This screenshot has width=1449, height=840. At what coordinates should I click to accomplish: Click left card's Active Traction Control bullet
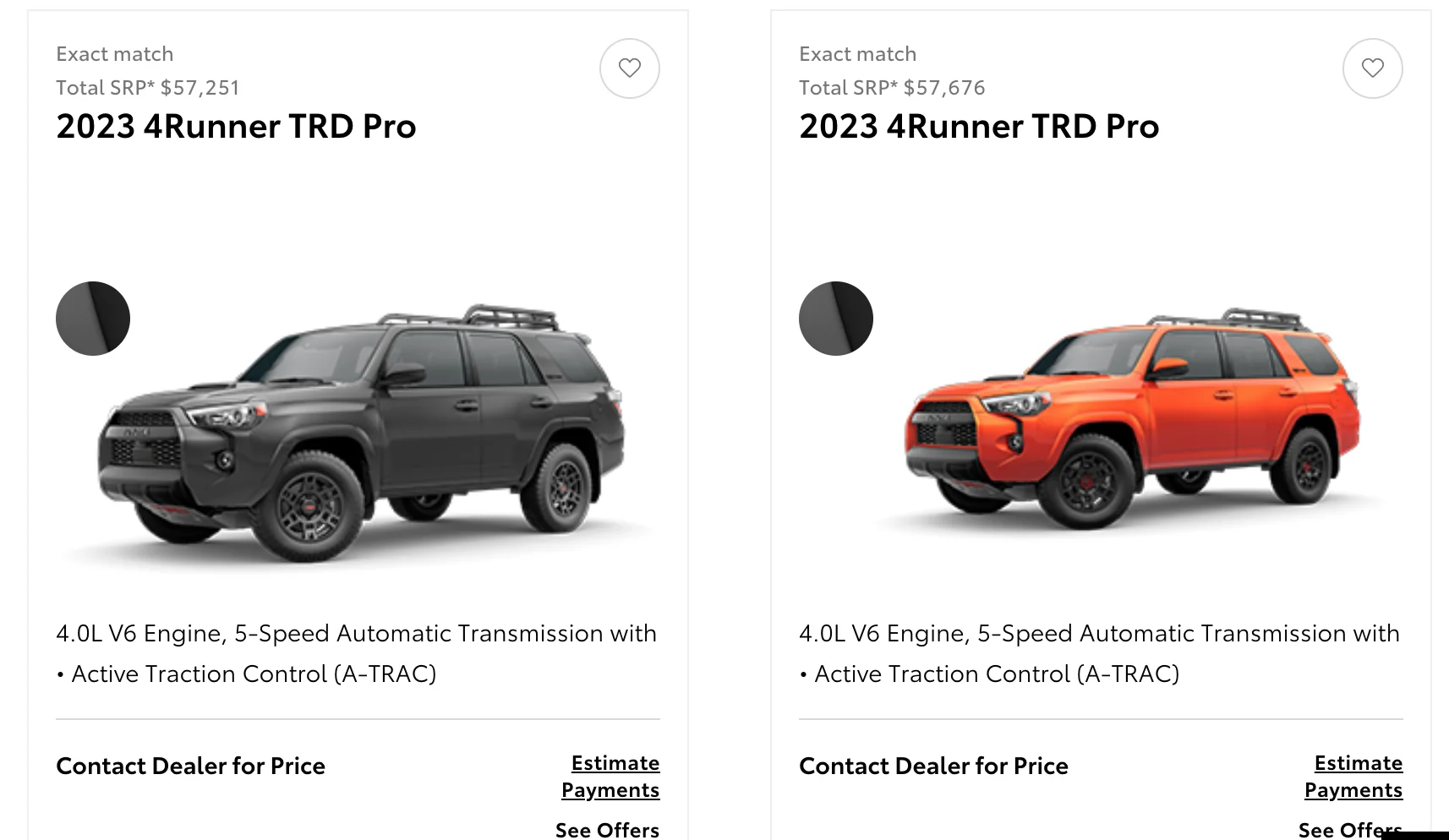pos(246,674)
